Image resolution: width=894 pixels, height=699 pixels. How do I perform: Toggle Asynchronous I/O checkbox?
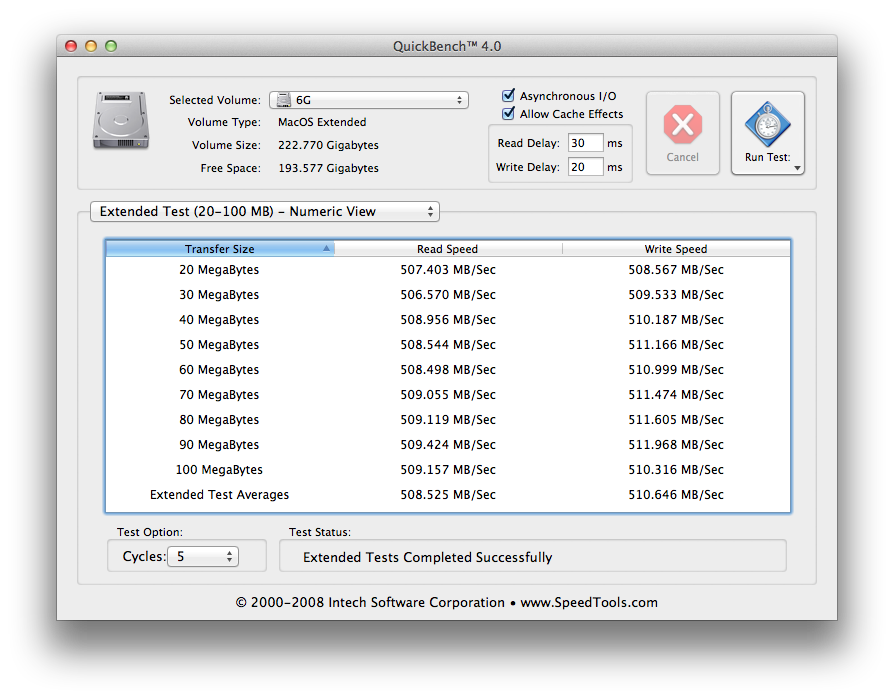(508, 95)
